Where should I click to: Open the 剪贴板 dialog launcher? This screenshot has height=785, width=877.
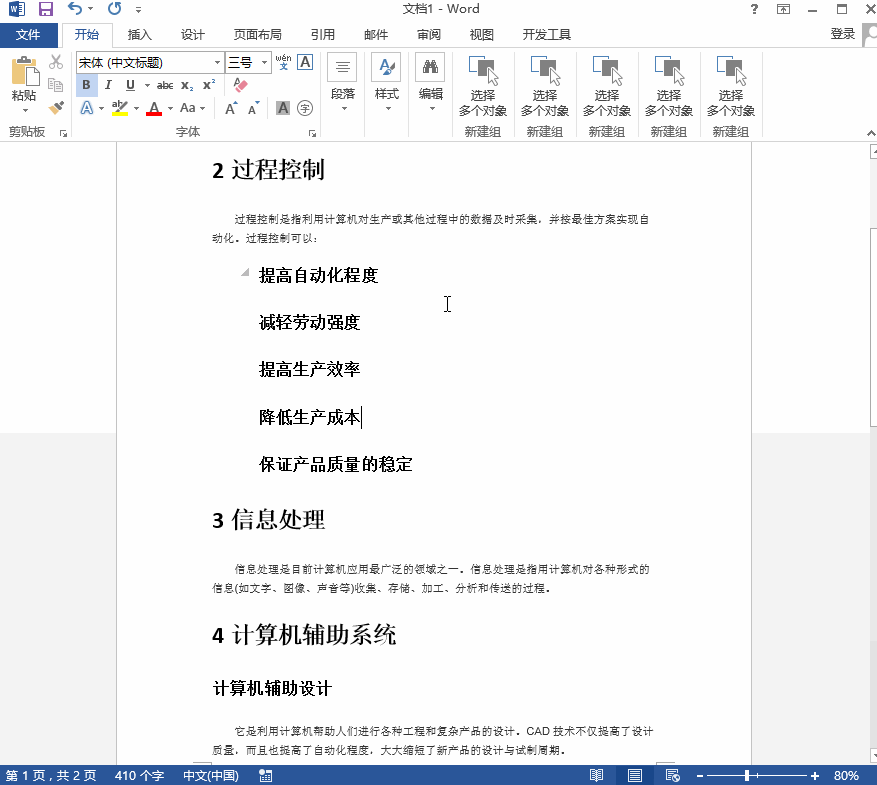(63, 134)
